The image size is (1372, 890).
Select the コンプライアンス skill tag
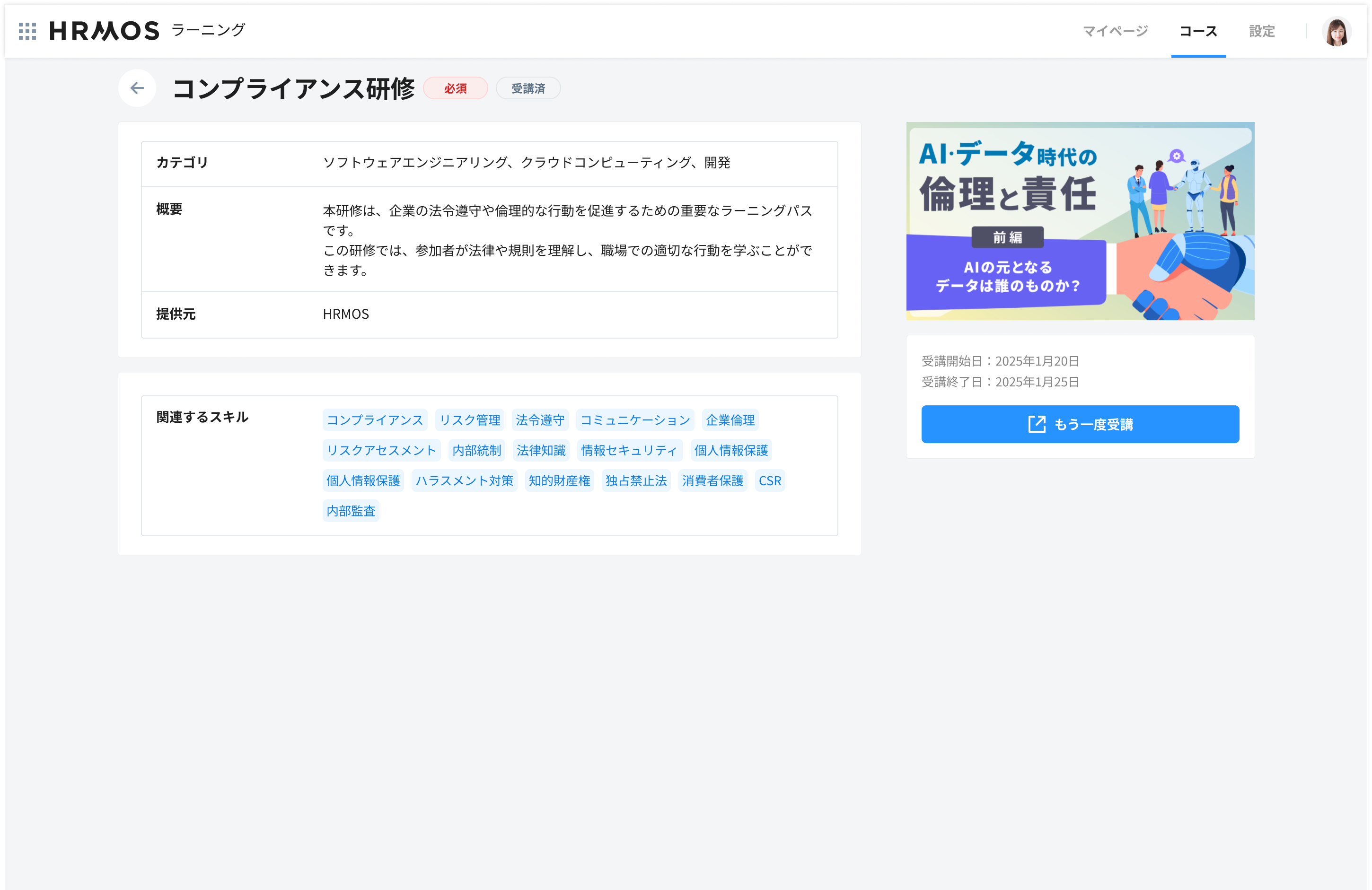[x=375, y=420]
